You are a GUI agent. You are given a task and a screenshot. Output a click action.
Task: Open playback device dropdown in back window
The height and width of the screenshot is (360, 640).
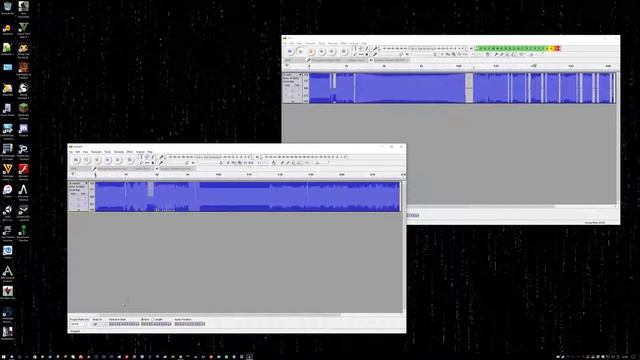pos(391,60)
